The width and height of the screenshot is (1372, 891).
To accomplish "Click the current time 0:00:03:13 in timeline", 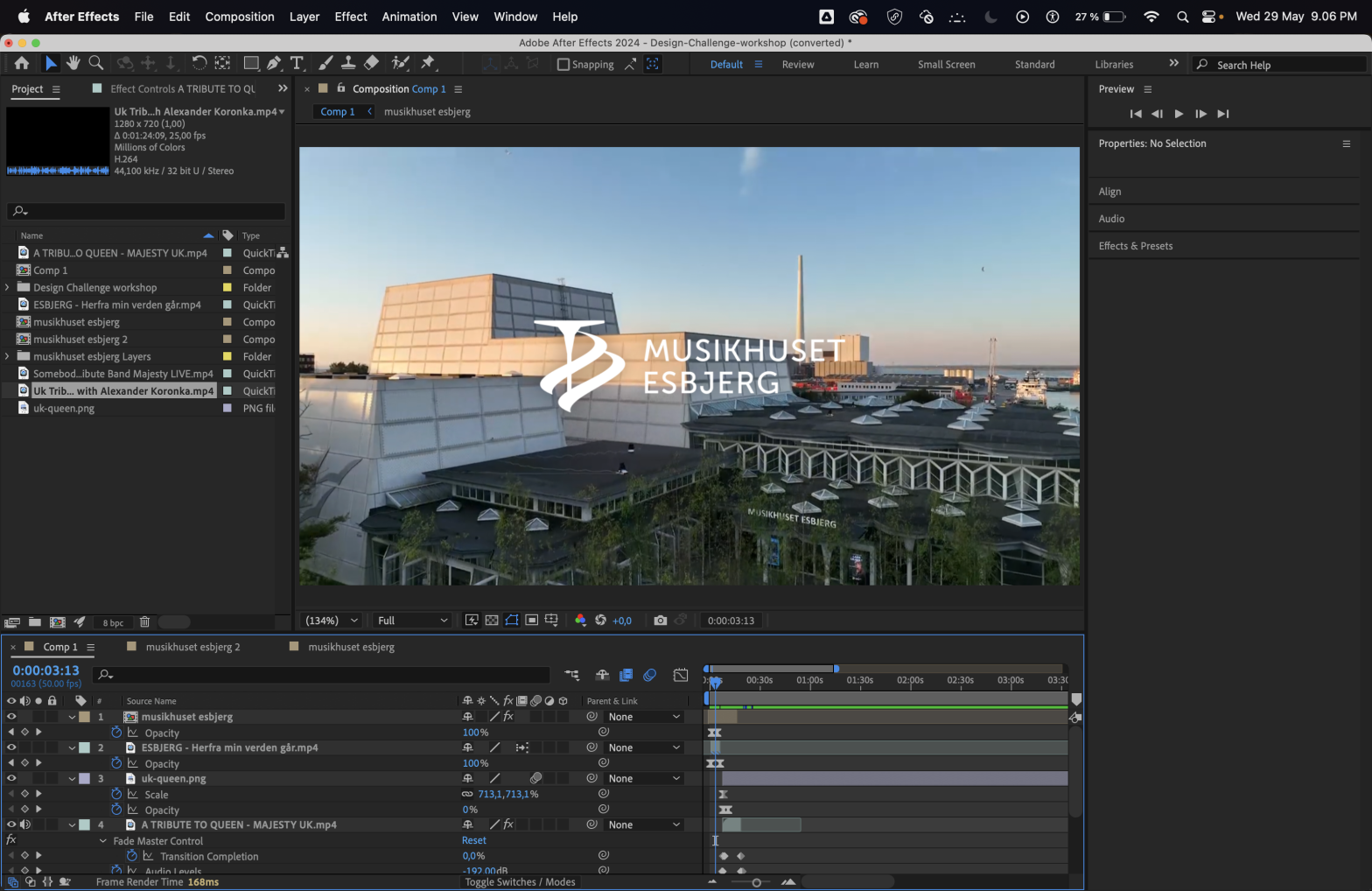I will point(45,670).
